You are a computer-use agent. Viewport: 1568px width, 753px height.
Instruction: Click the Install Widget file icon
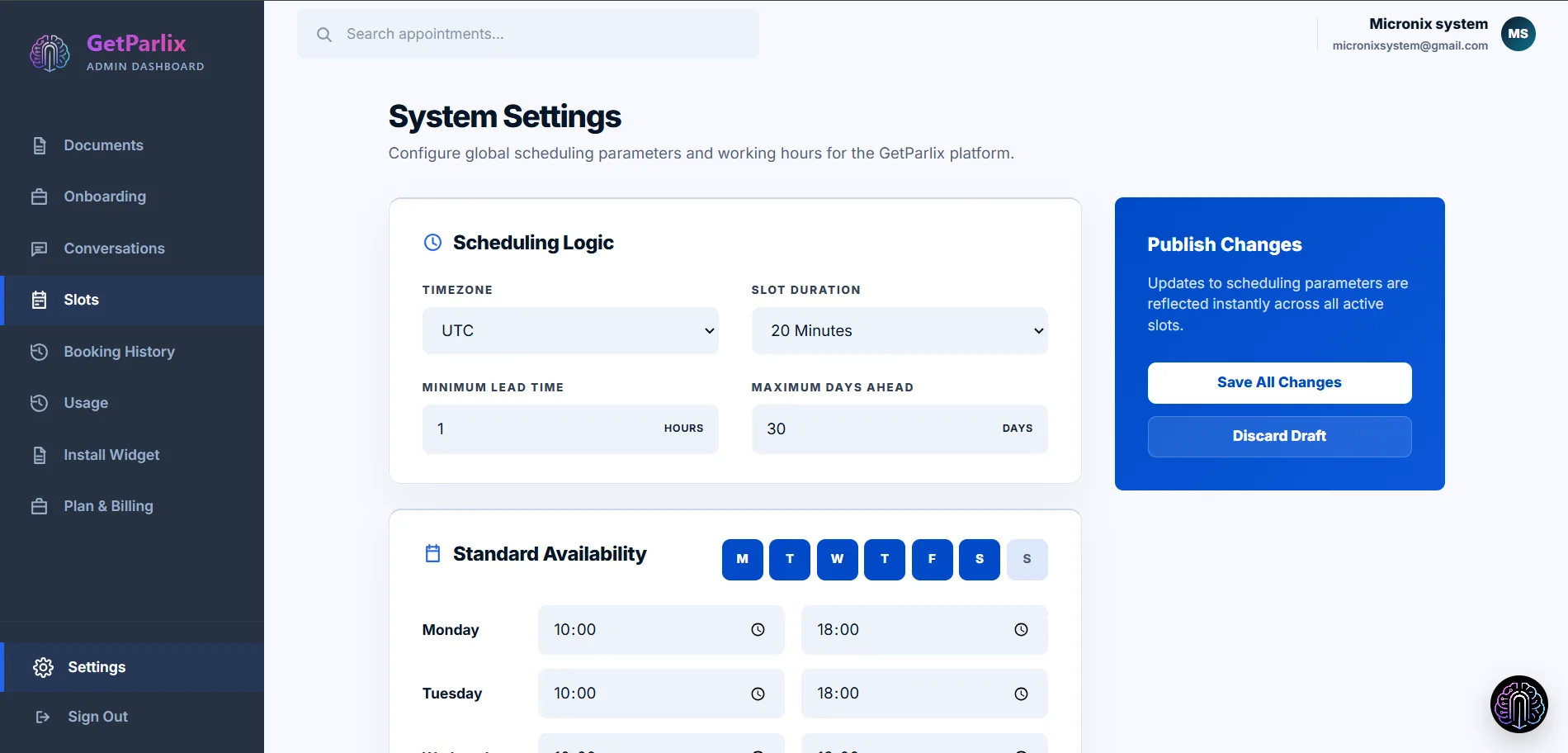click(39, 455)
